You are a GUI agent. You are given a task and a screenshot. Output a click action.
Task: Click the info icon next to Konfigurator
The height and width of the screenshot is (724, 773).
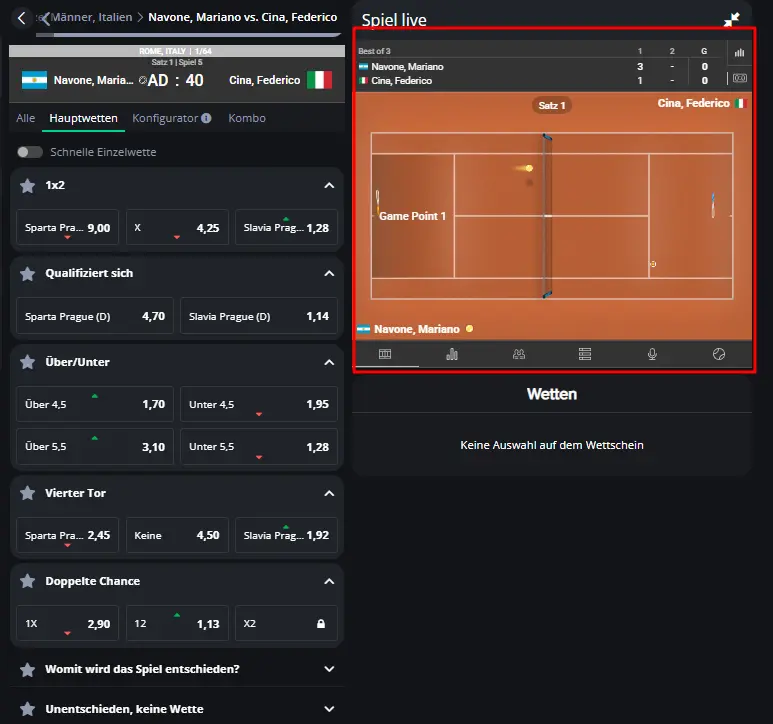tap(206, 118)
